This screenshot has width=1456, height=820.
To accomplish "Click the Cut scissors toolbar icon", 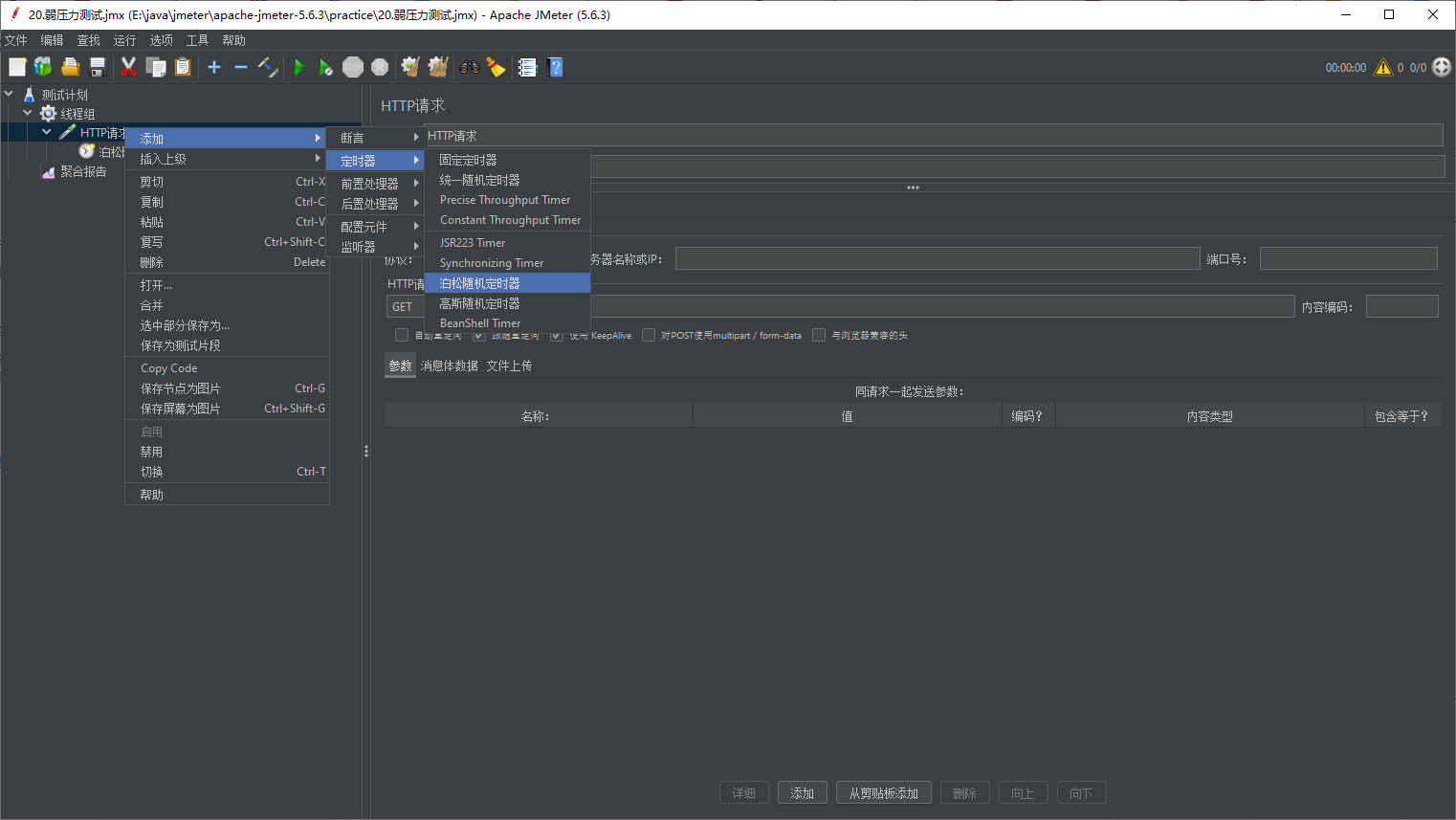I will [128, 67].
